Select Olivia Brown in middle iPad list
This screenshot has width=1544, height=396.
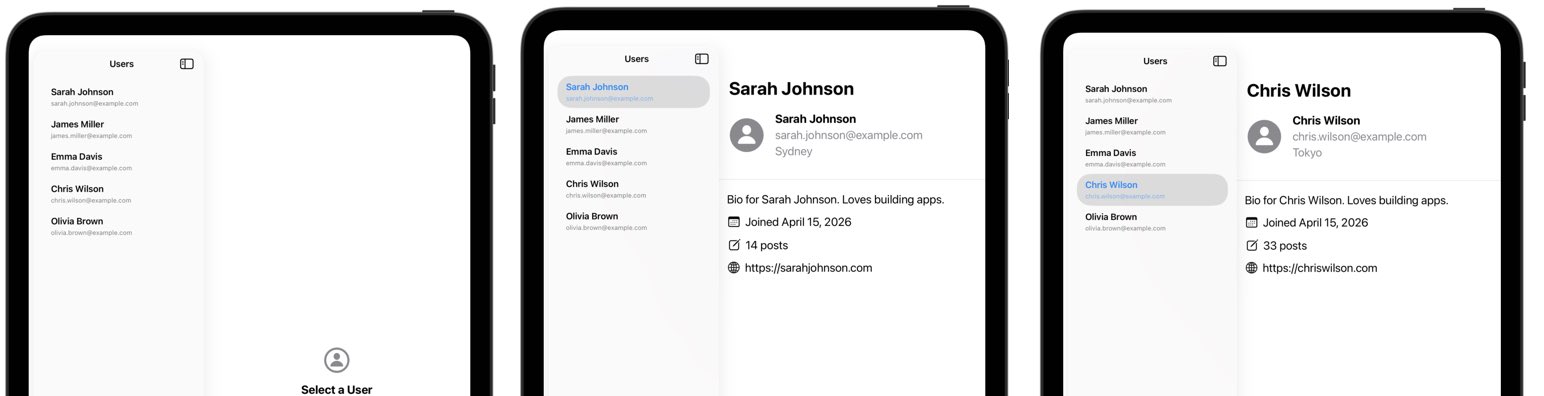pyautogui.click(x=634, y=221)
